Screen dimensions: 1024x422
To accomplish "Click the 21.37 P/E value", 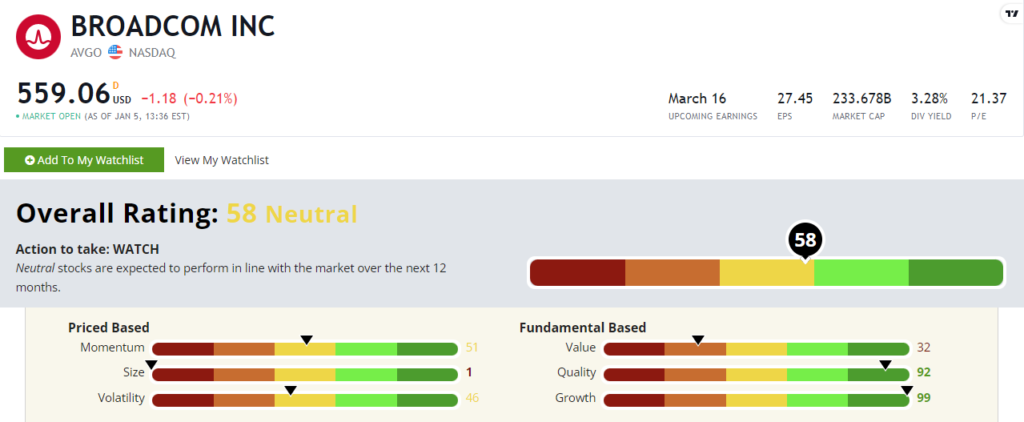I will (x=989, y=99).
